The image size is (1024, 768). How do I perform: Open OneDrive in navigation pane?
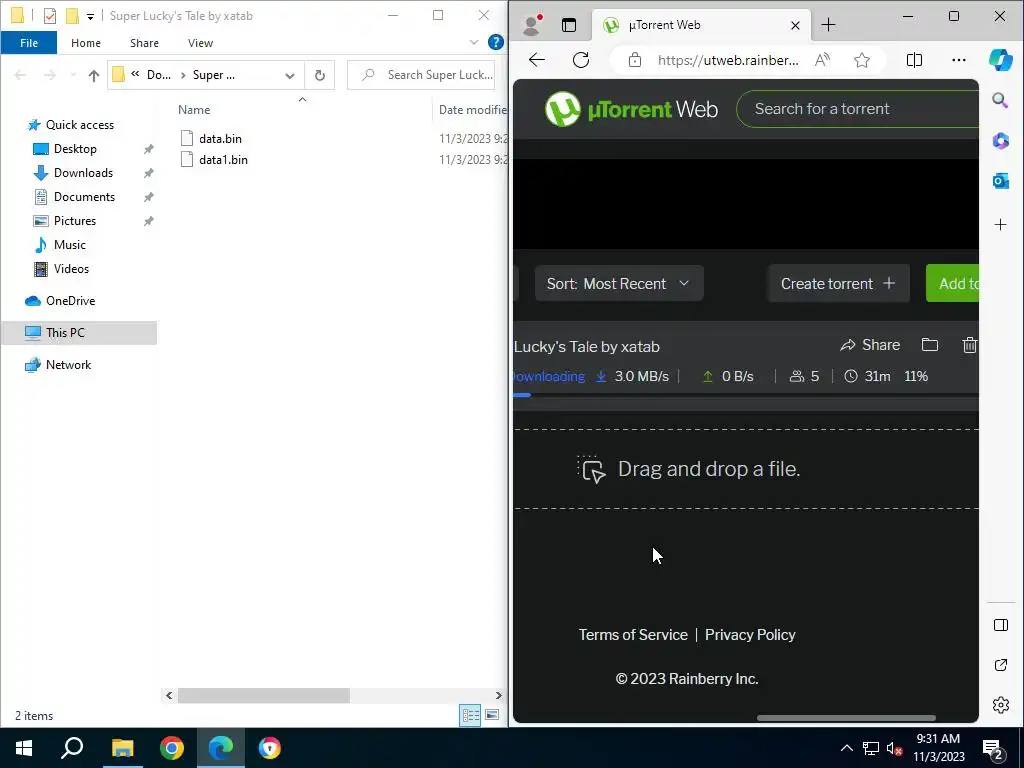point(70,300)
